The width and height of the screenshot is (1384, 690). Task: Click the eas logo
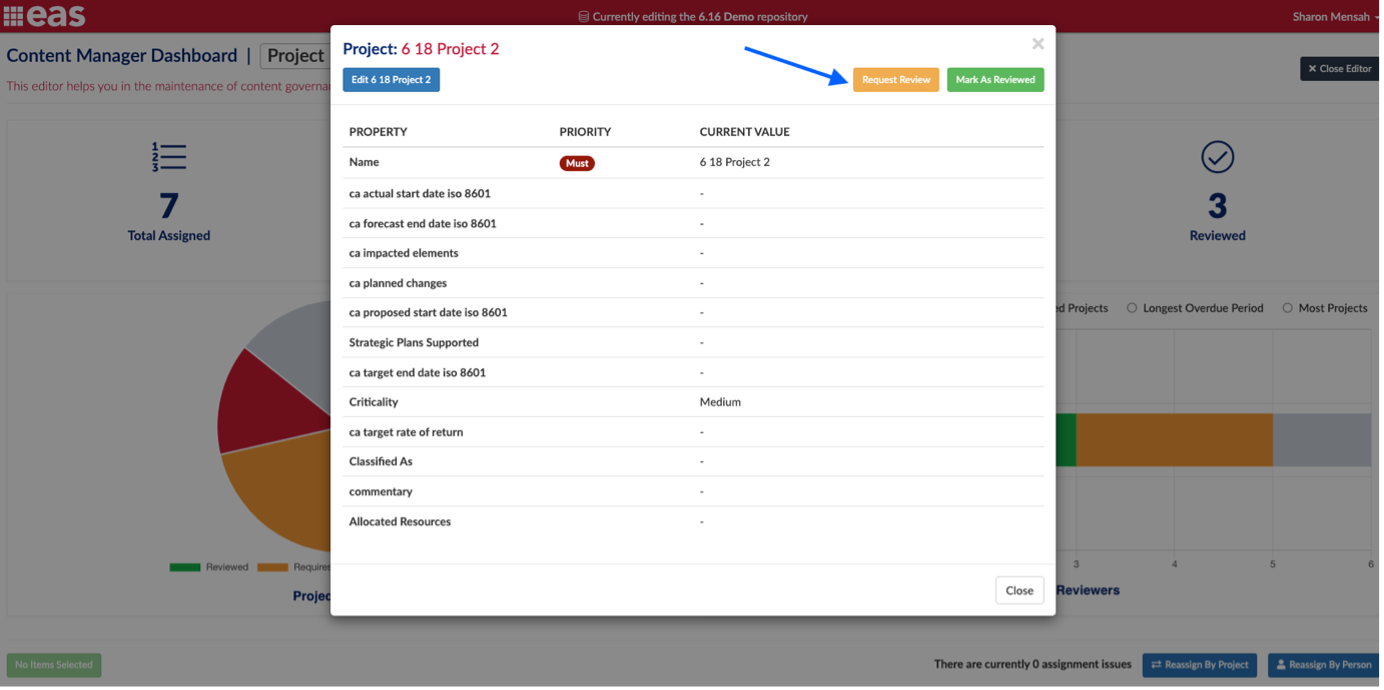tap(56, 16)
